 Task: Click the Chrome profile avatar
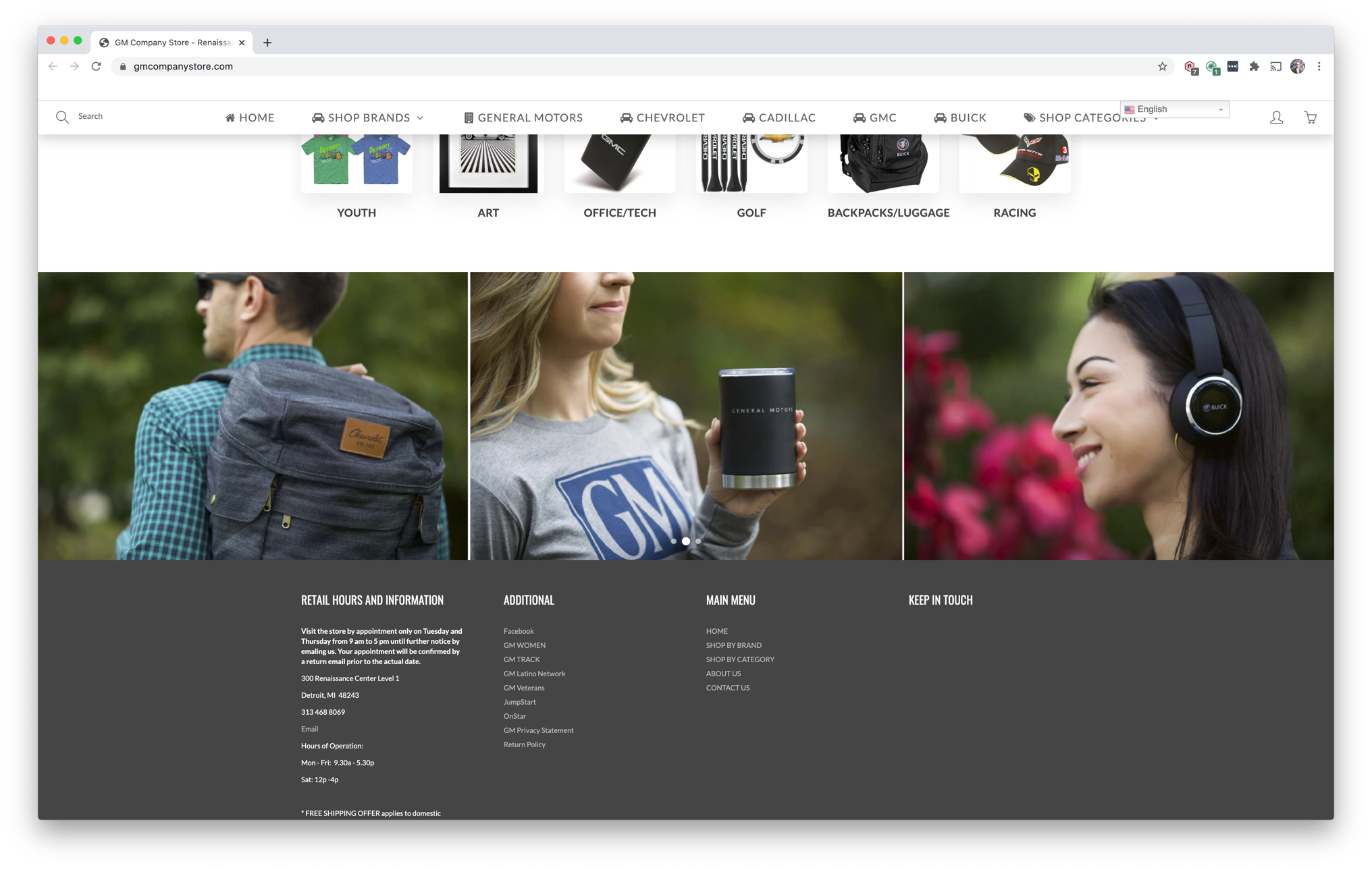(x=1297, y=66)
